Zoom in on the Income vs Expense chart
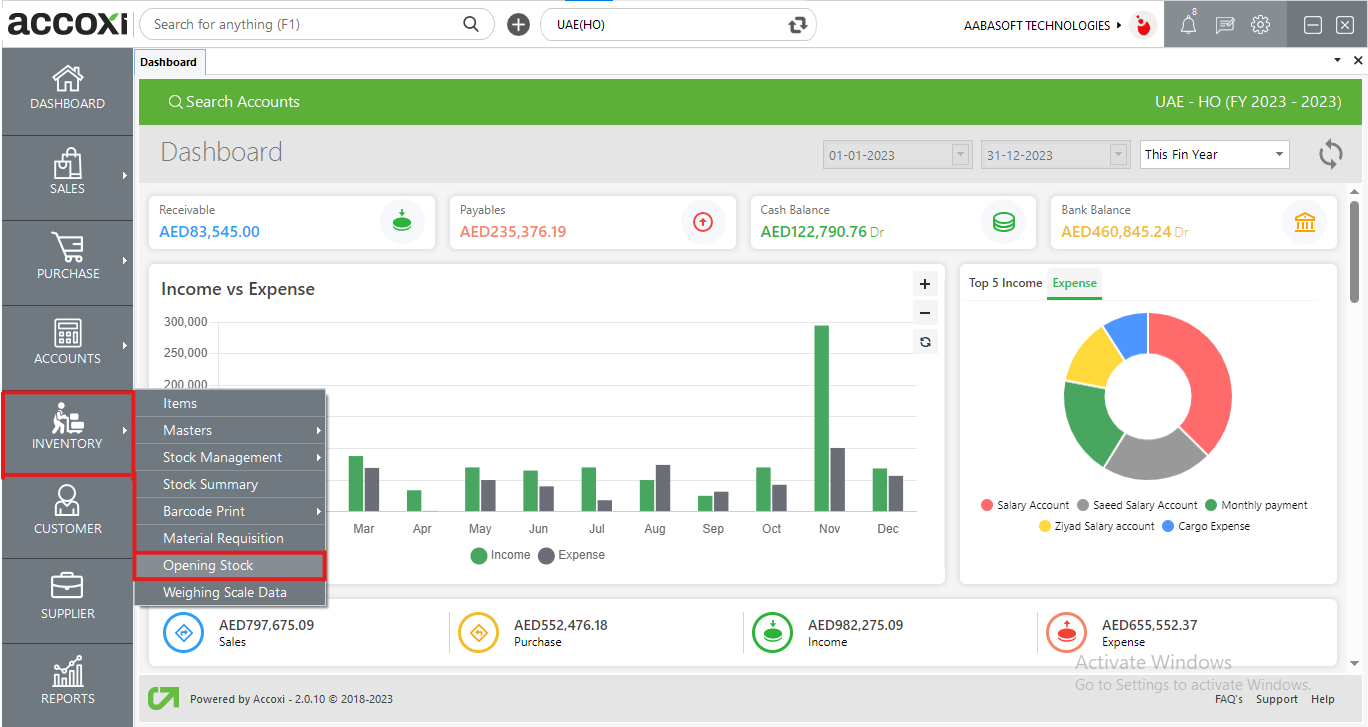The image size is (1368, 727). pyautogui.click(x=925, y=284)
